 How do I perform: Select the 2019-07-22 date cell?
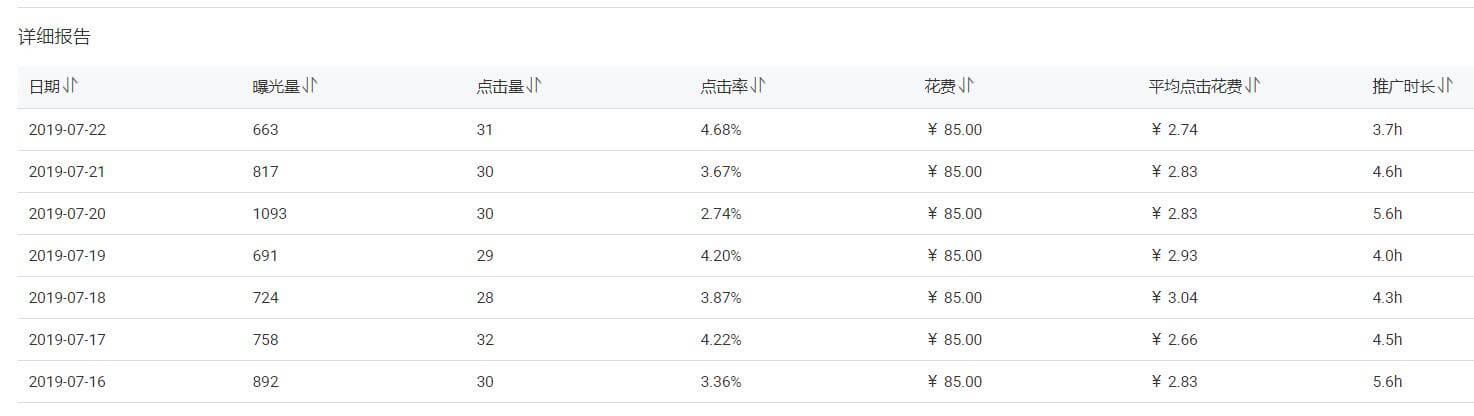(66, 130)
